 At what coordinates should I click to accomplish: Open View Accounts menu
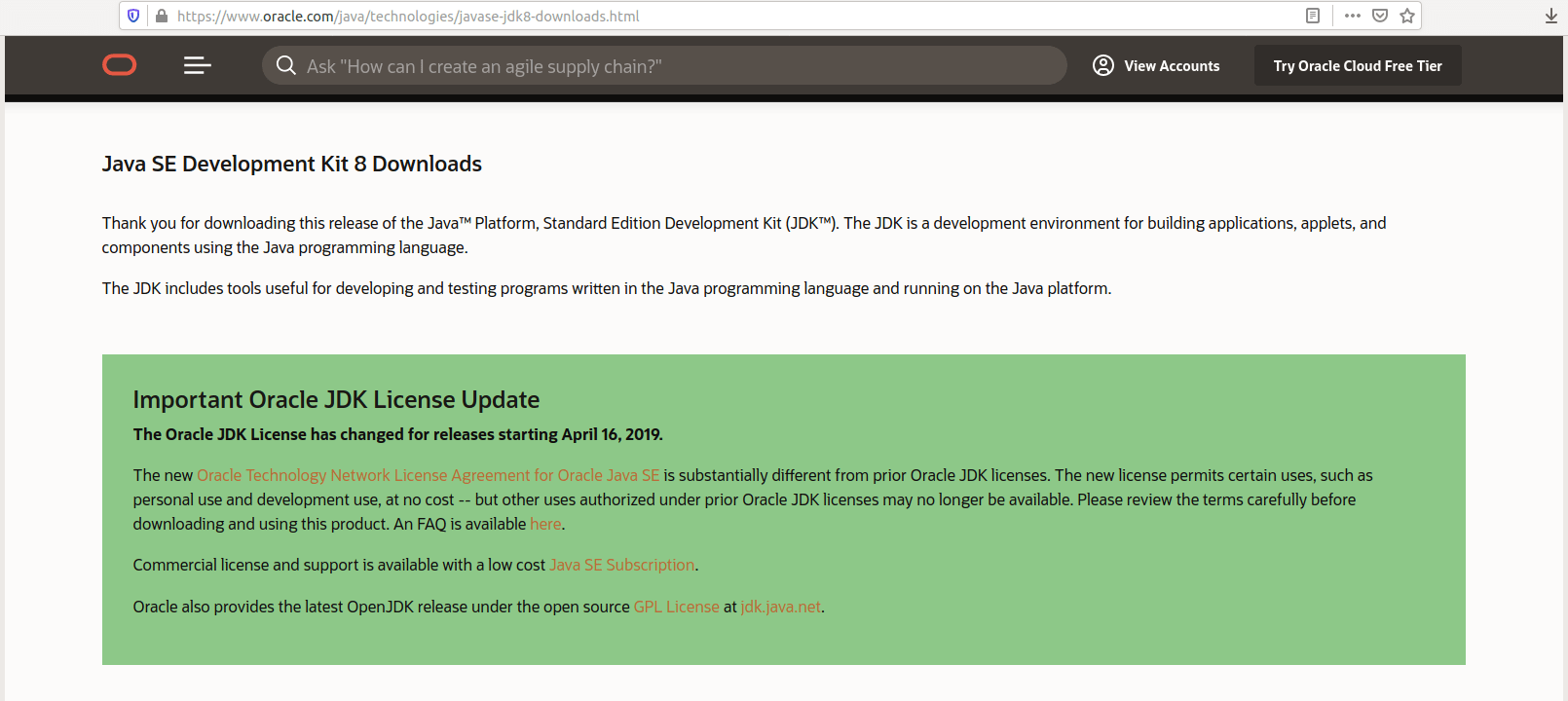click(x=1156, y=65)
